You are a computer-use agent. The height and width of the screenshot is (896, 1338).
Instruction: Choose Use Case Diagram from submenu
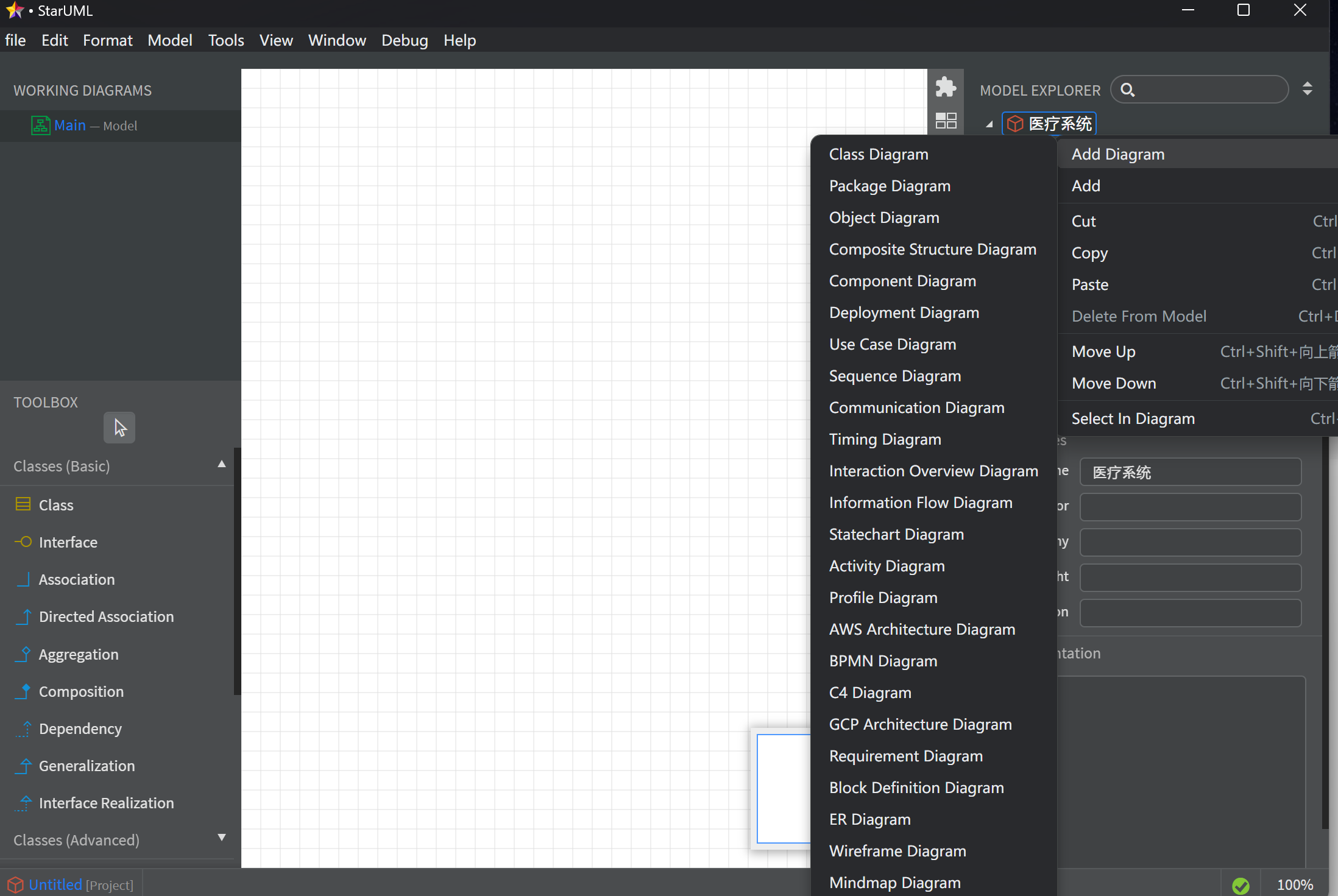pyautogui.click(x=892, y=344)
